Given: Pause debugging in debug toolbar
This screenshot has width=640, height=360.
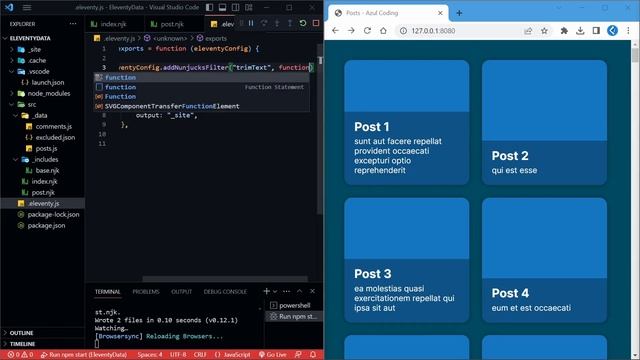Looking at the screenshot, I should tap(251, 23).
